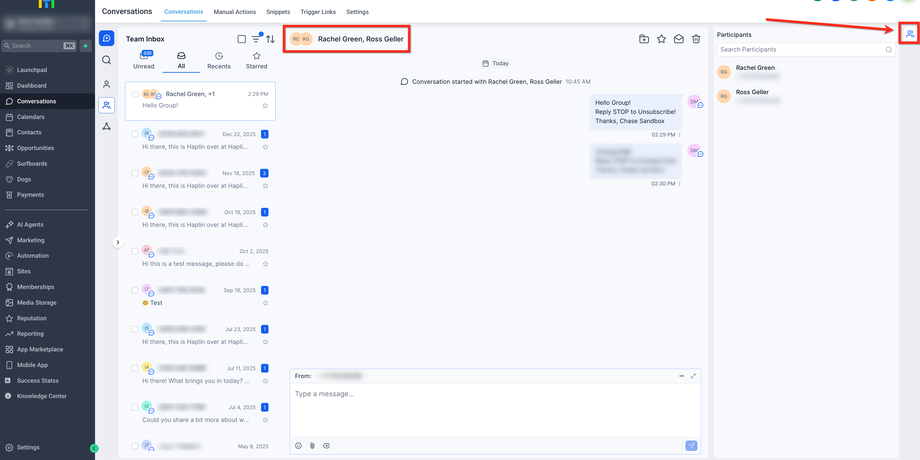Check the select-all conversations checkbox

[x=242, y=39]
